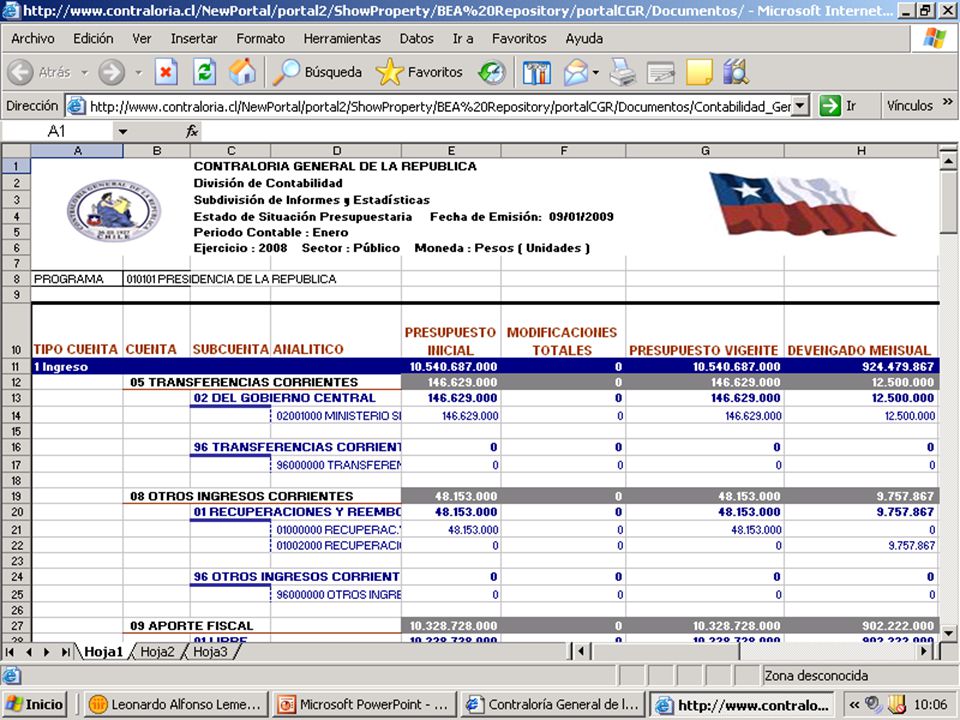The height and width of the screenshot is (720, 960).
Task: Open the Formato menu
Action: (260, 39)
